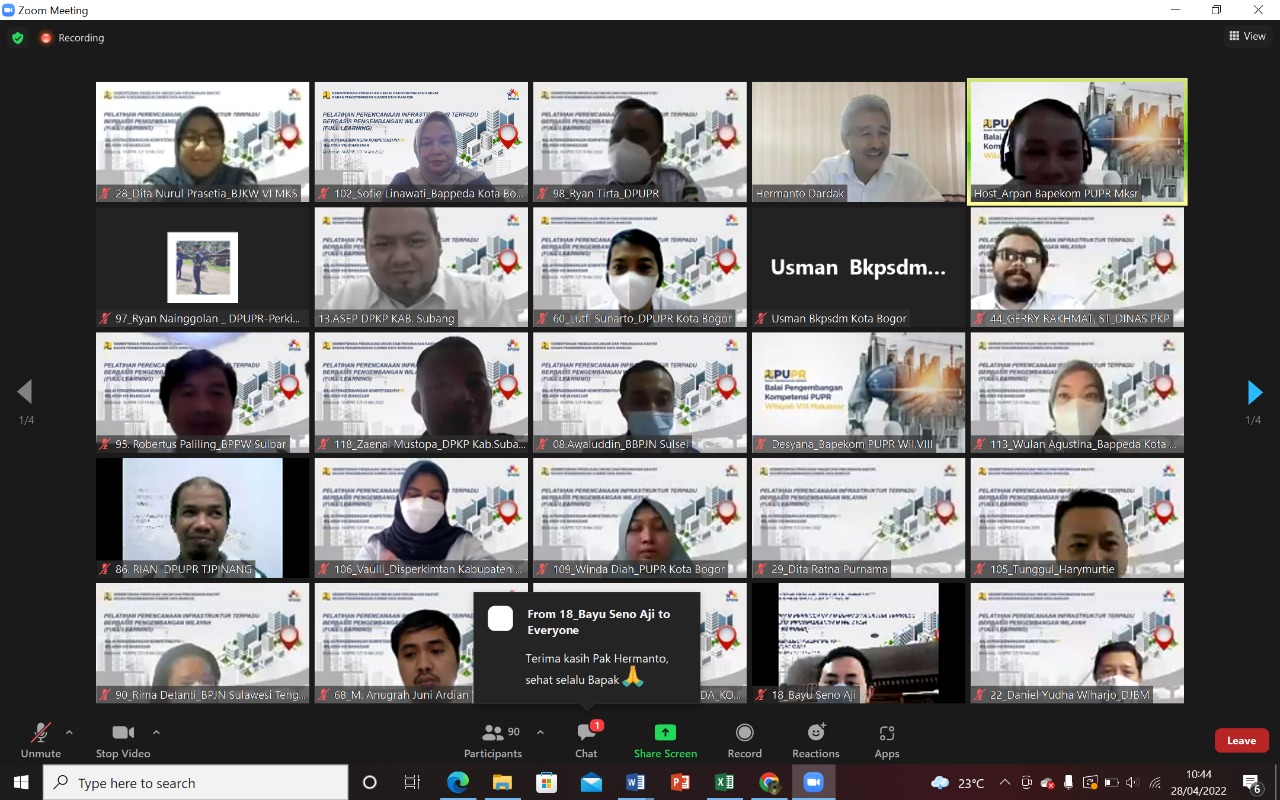Open the Reactions menu
This screenshot has width=1280, height=800.
coord(816,741)
